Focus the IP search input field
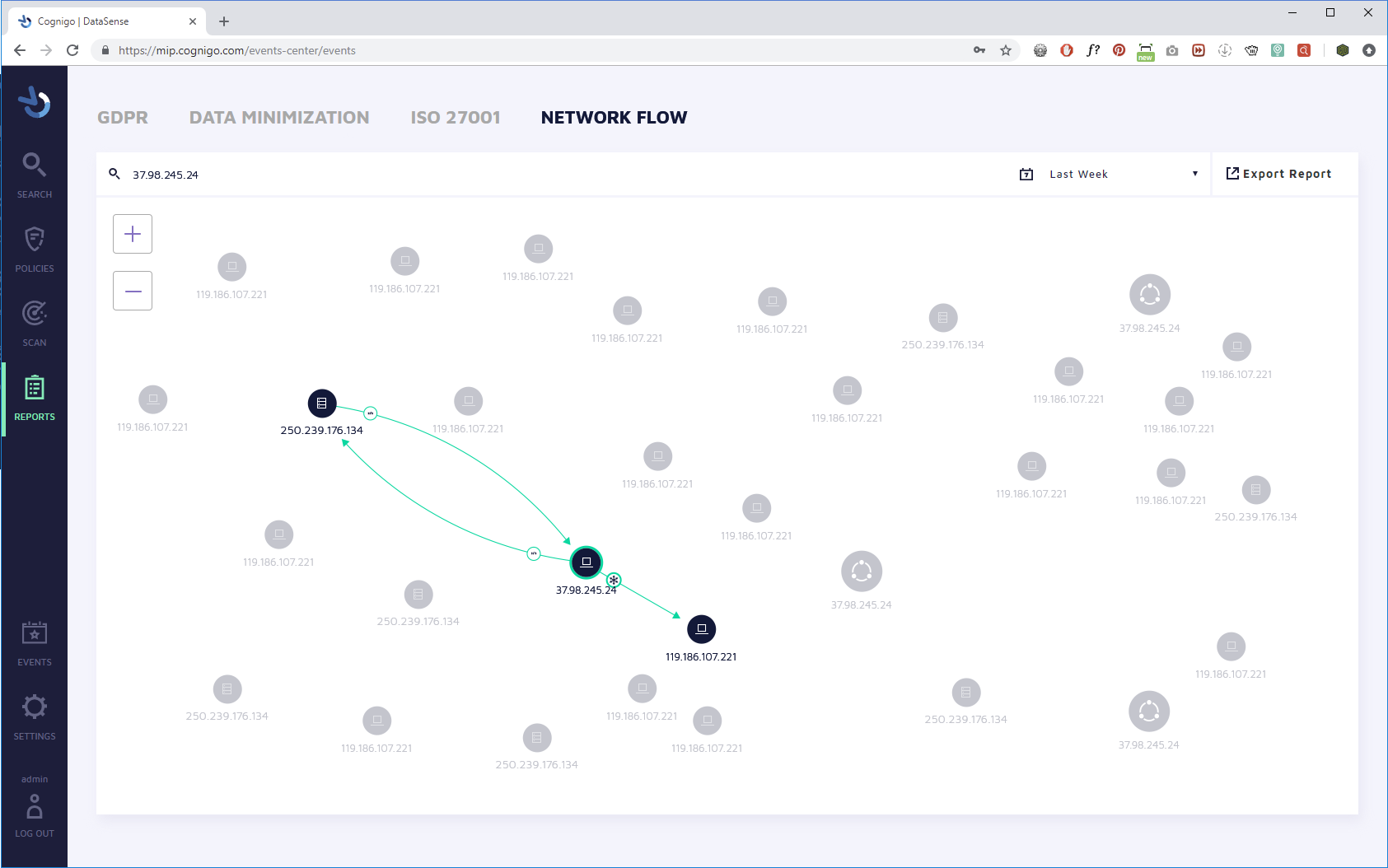Image resolution: width=1388 pixels, height=868 pixels. coord(560,175)
